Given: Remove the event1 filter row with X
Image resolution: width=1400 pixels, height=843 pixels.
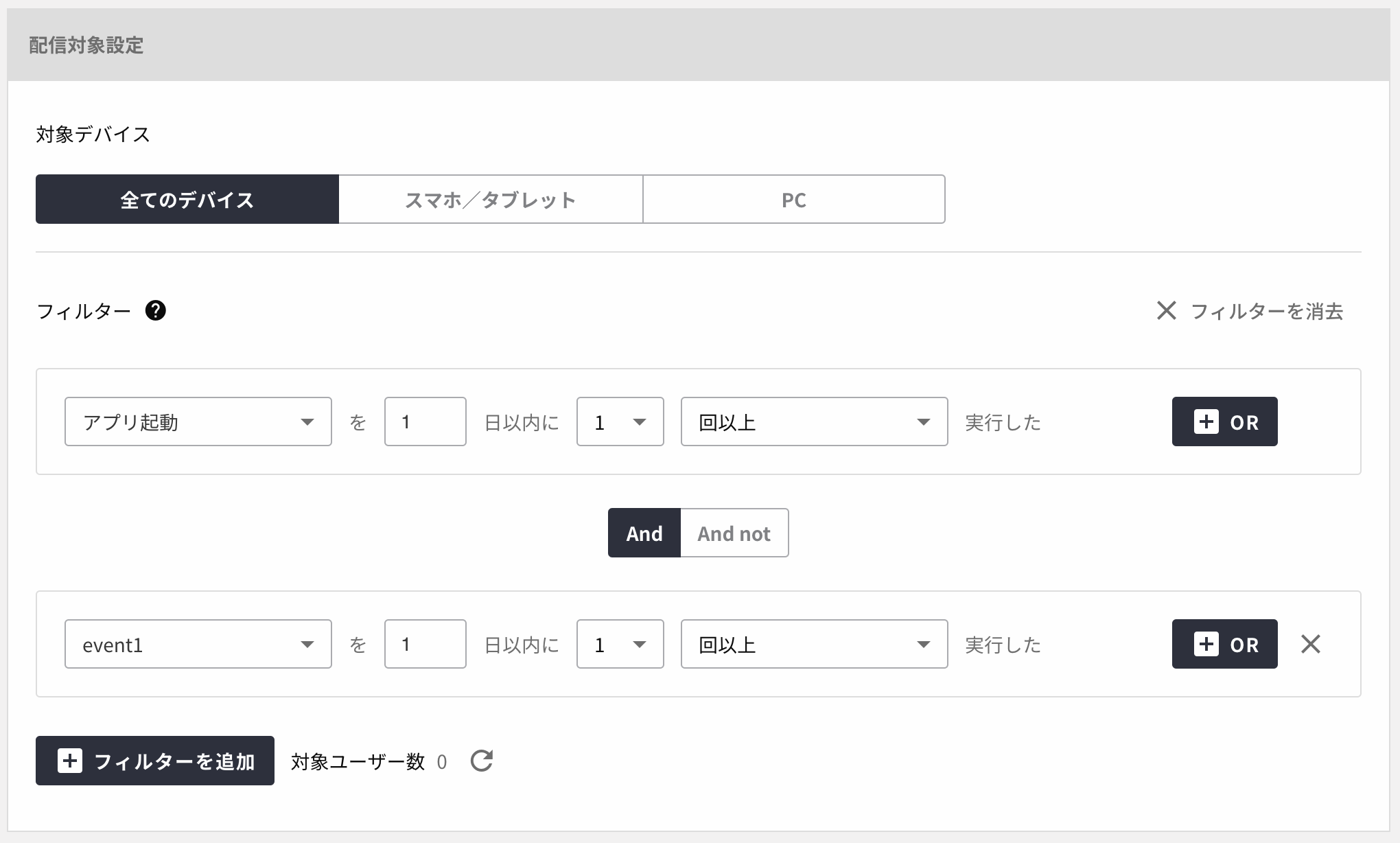Looking at the screenshot, I should pyautogui.click(x=1311, y=644).
